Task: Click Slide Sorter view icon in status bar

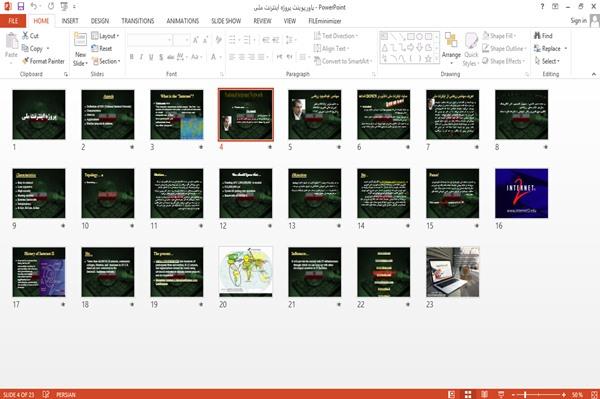Action: coord(468,394)
